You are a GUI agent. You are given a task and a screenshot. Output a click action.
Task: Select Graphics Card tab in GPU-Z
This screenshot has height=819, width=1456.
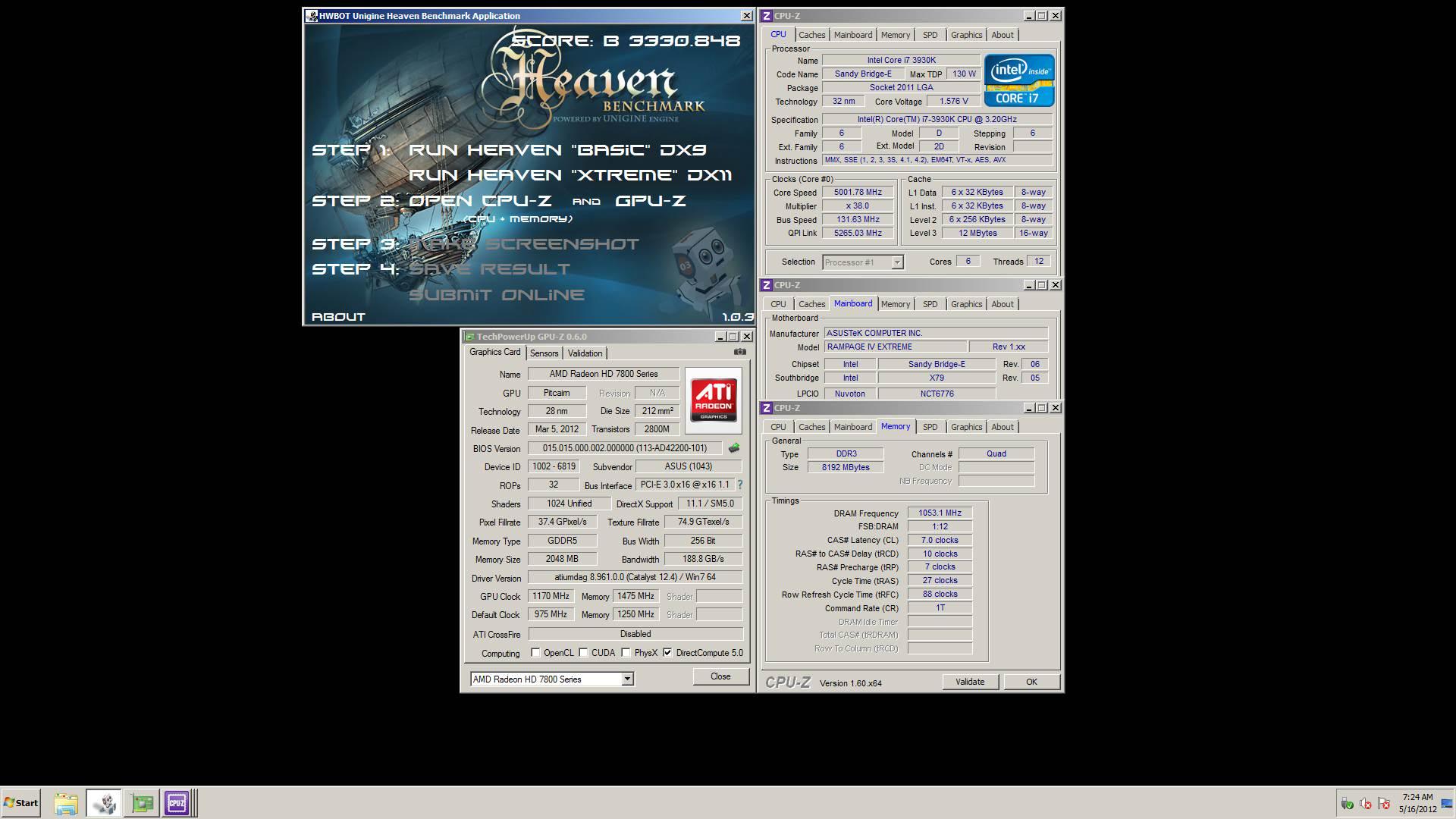click(x=494, y=352)
